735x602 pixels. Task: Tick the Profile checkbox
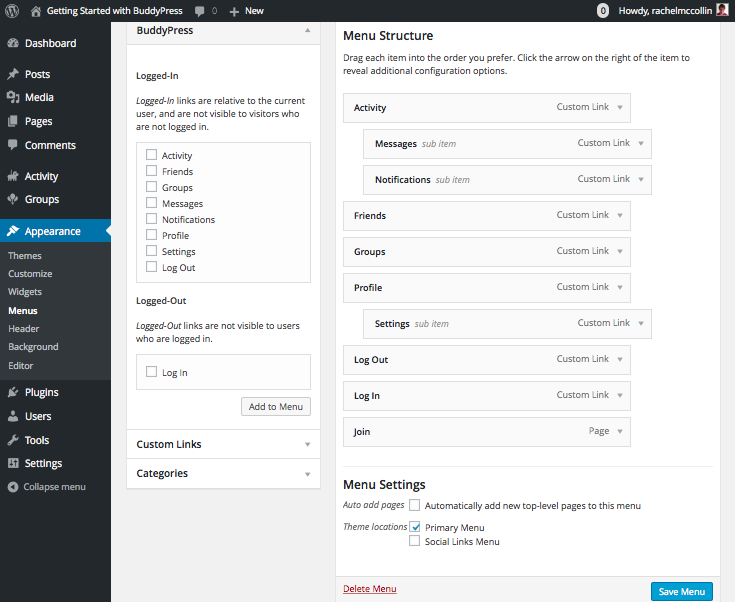[151, 234]
